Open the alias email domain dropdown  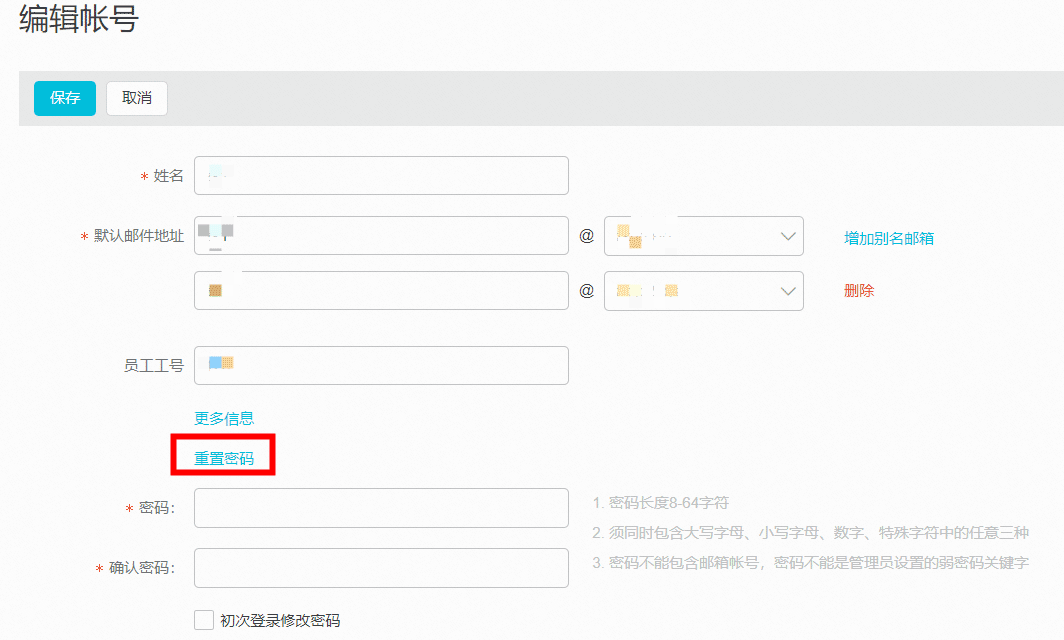[704, 291]
